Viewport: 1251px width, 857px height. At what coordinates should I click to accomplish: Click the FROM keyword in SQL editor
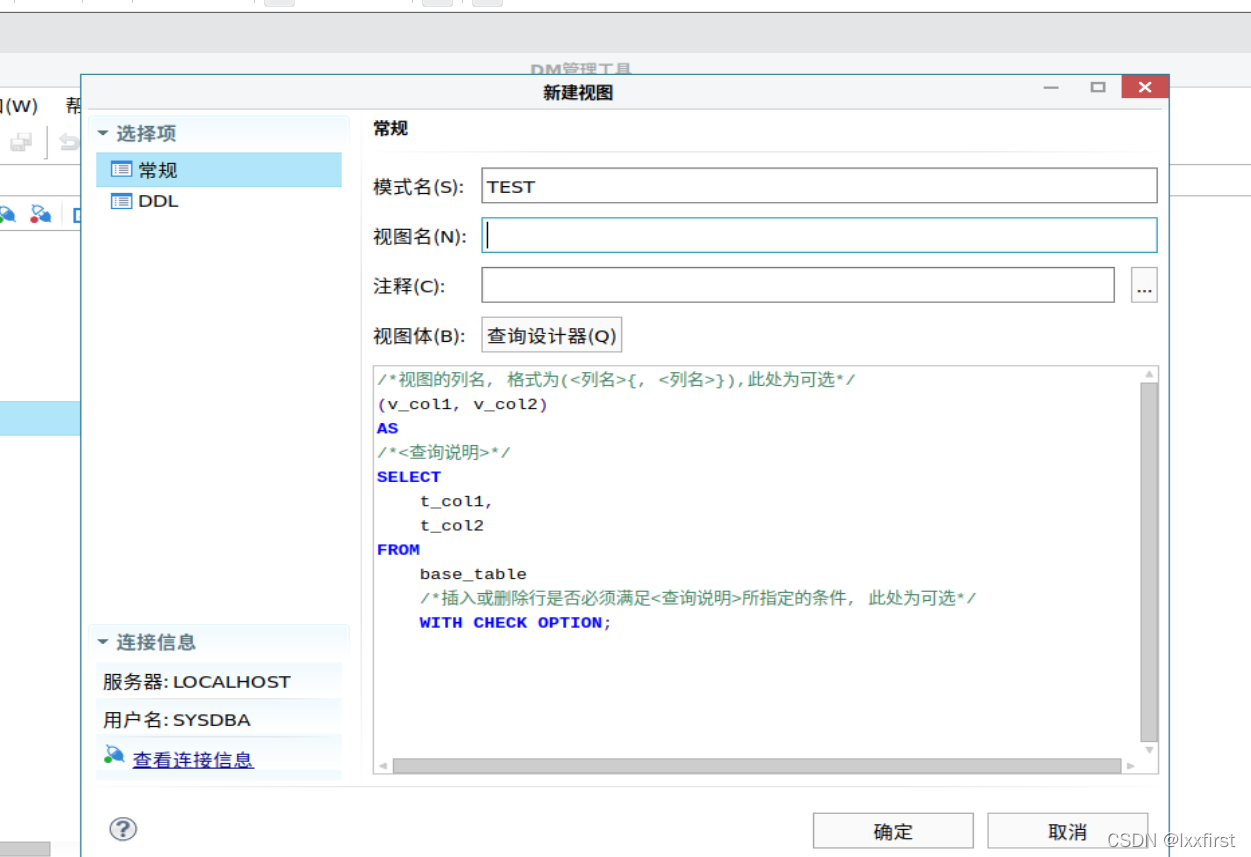pyautogui.click(x=398, y=550)
